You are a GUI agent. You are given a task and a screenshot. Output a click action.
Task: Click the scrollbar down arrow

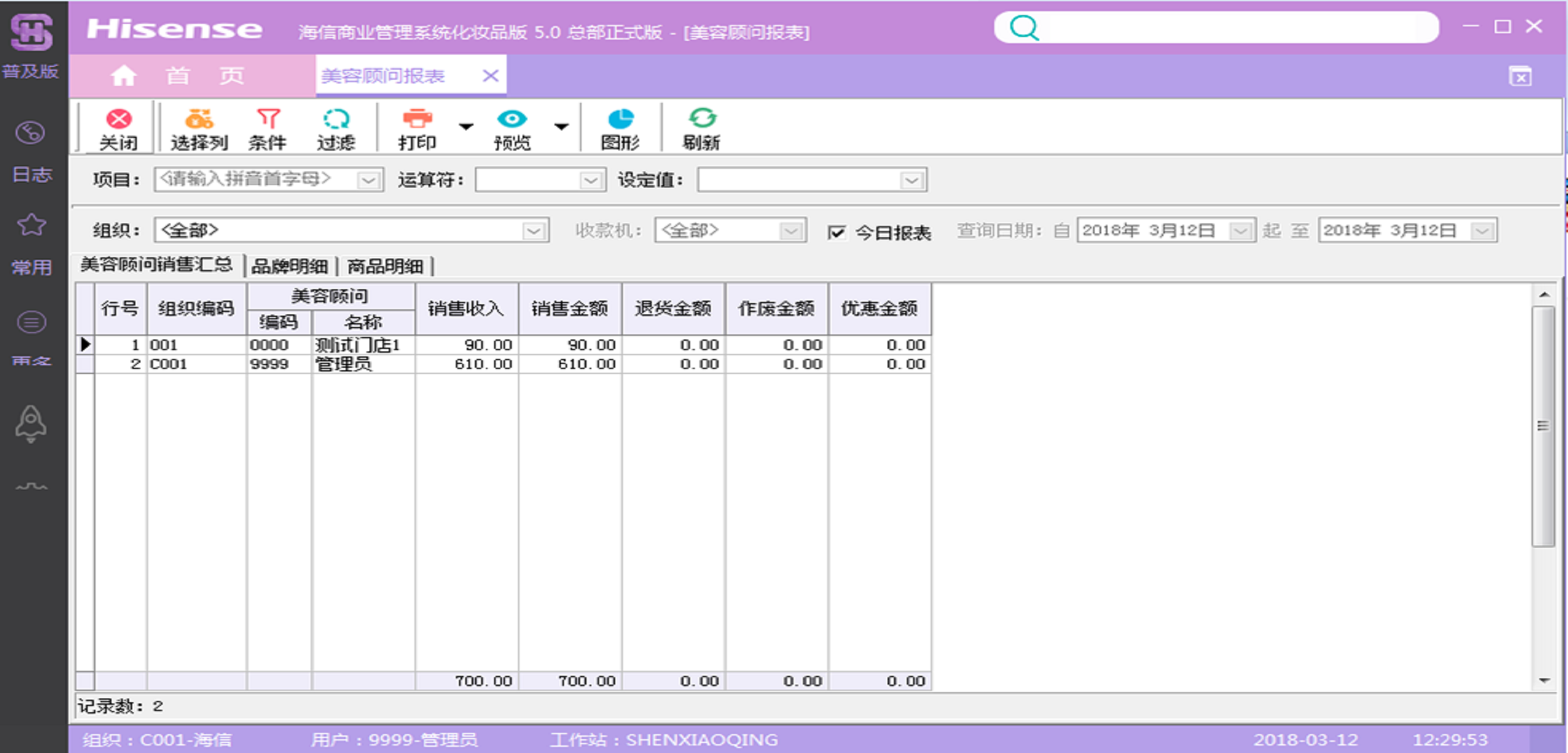coord(1544,680)
